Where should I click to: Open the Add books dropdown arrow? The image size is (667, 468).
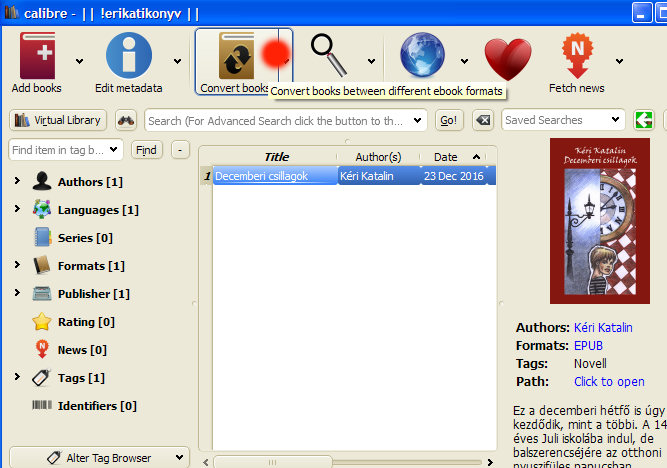pyautogui.click(x=79, y=61)
